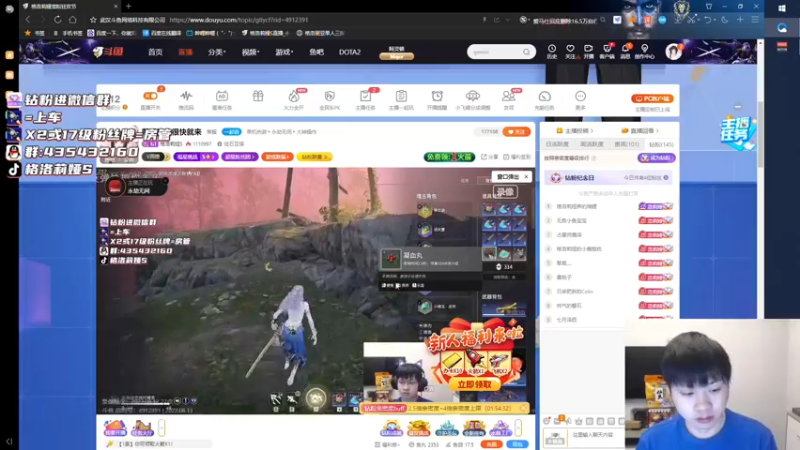Expand the 游戏 dropdown menu
Image resolution: width=800 pixels, height=450 pixels.
284,52
